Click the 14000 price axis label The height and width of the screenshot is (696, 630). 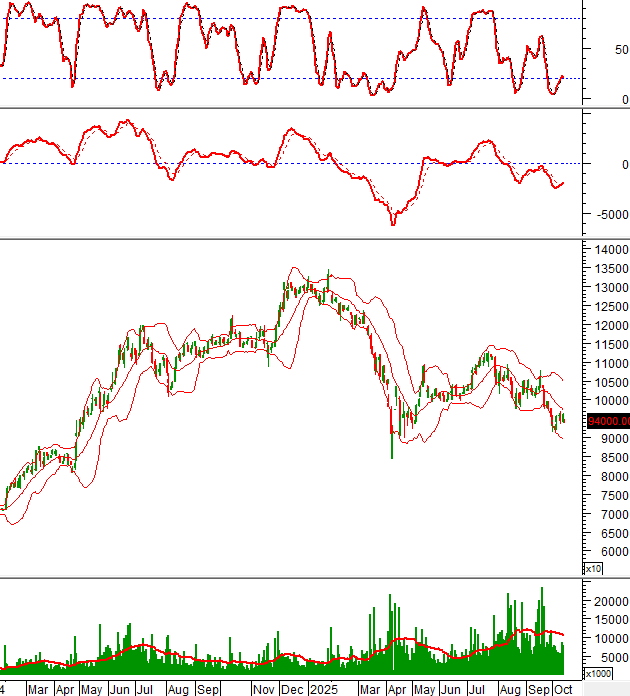point(609,250)
